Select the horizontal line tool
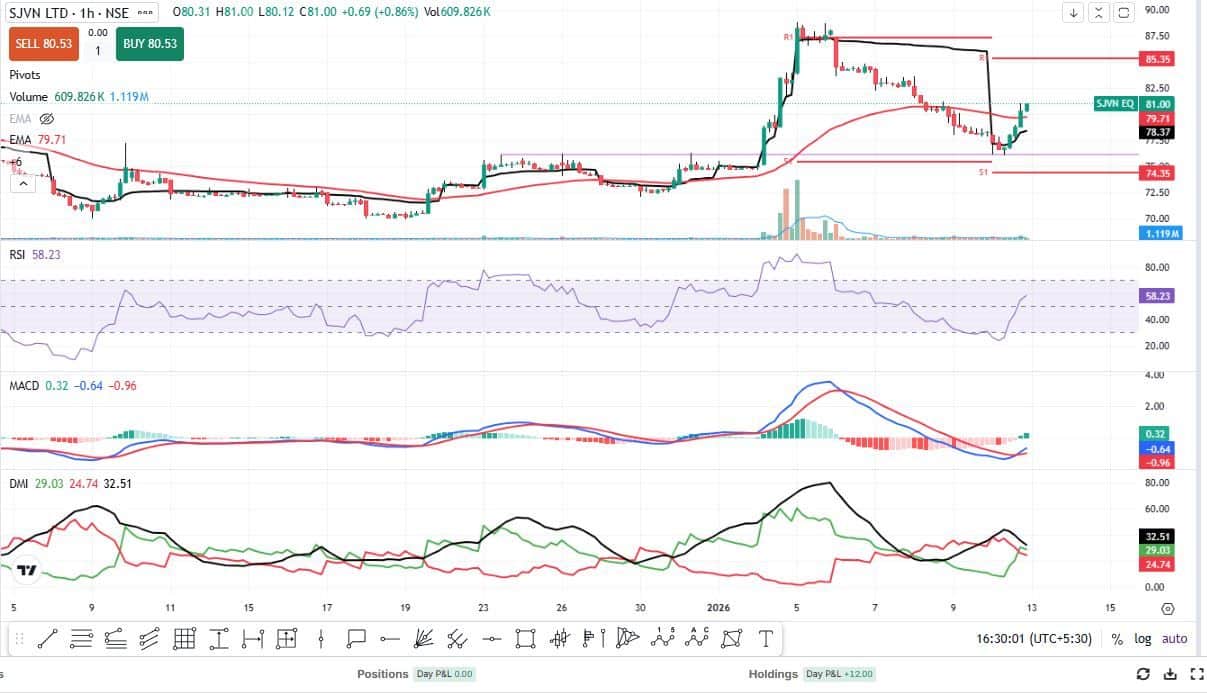 491,638
